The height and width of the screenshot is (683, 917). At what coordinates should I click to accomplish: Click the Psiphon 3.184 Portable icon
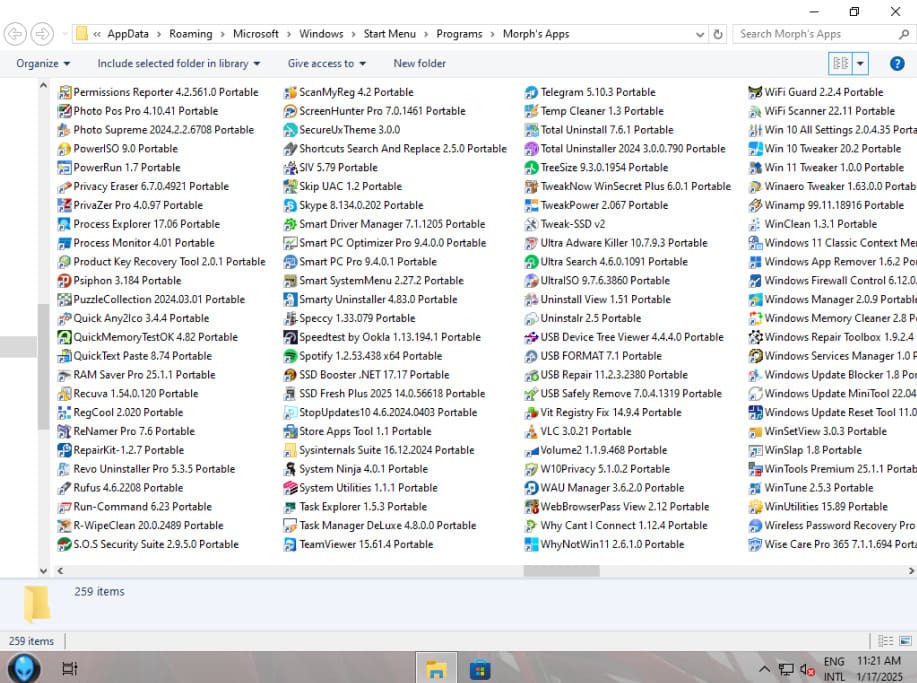pos(64,281)
